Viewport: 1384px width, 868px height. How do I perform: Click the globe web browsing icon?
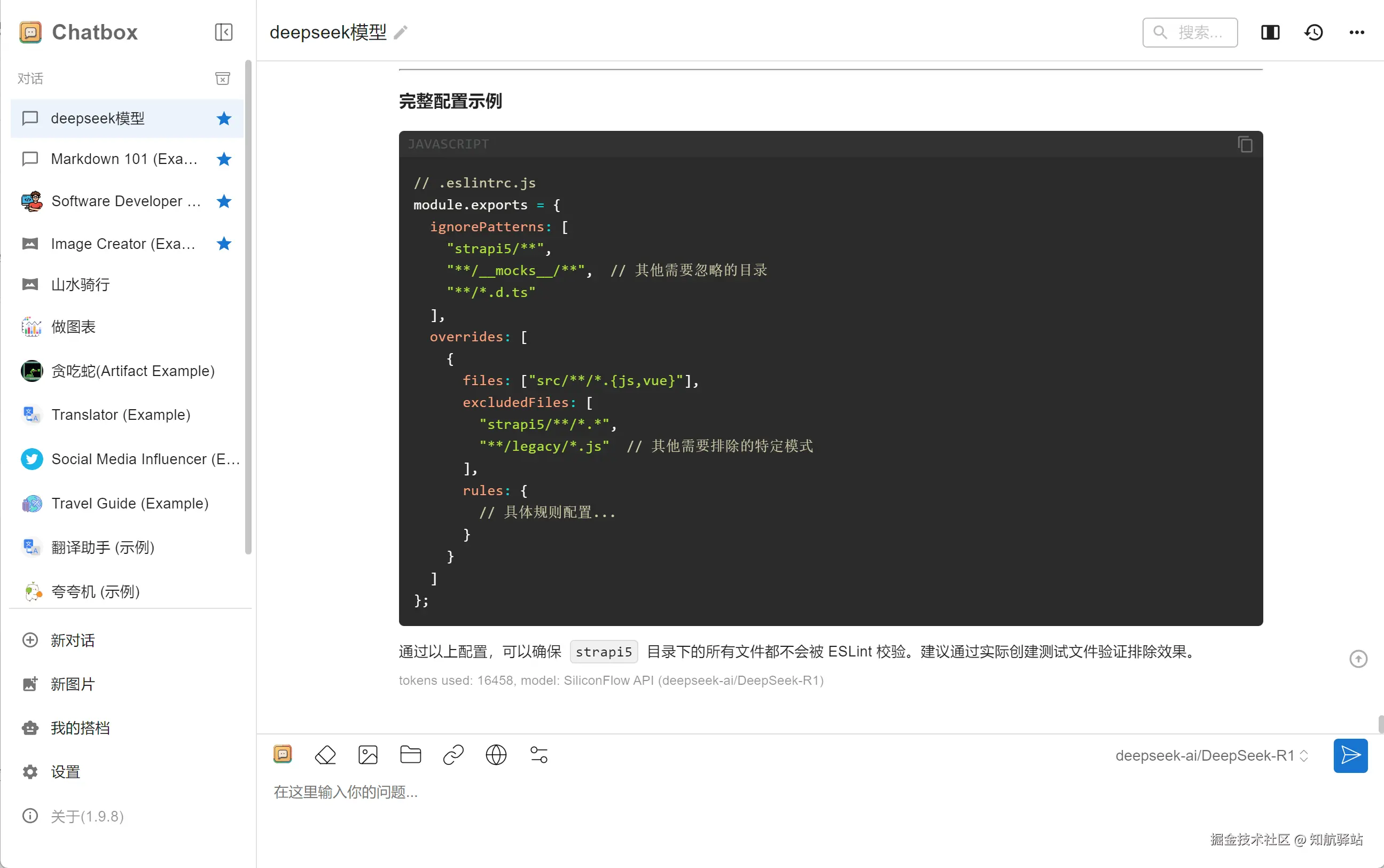pyautogui.click(x=496, y=755)
